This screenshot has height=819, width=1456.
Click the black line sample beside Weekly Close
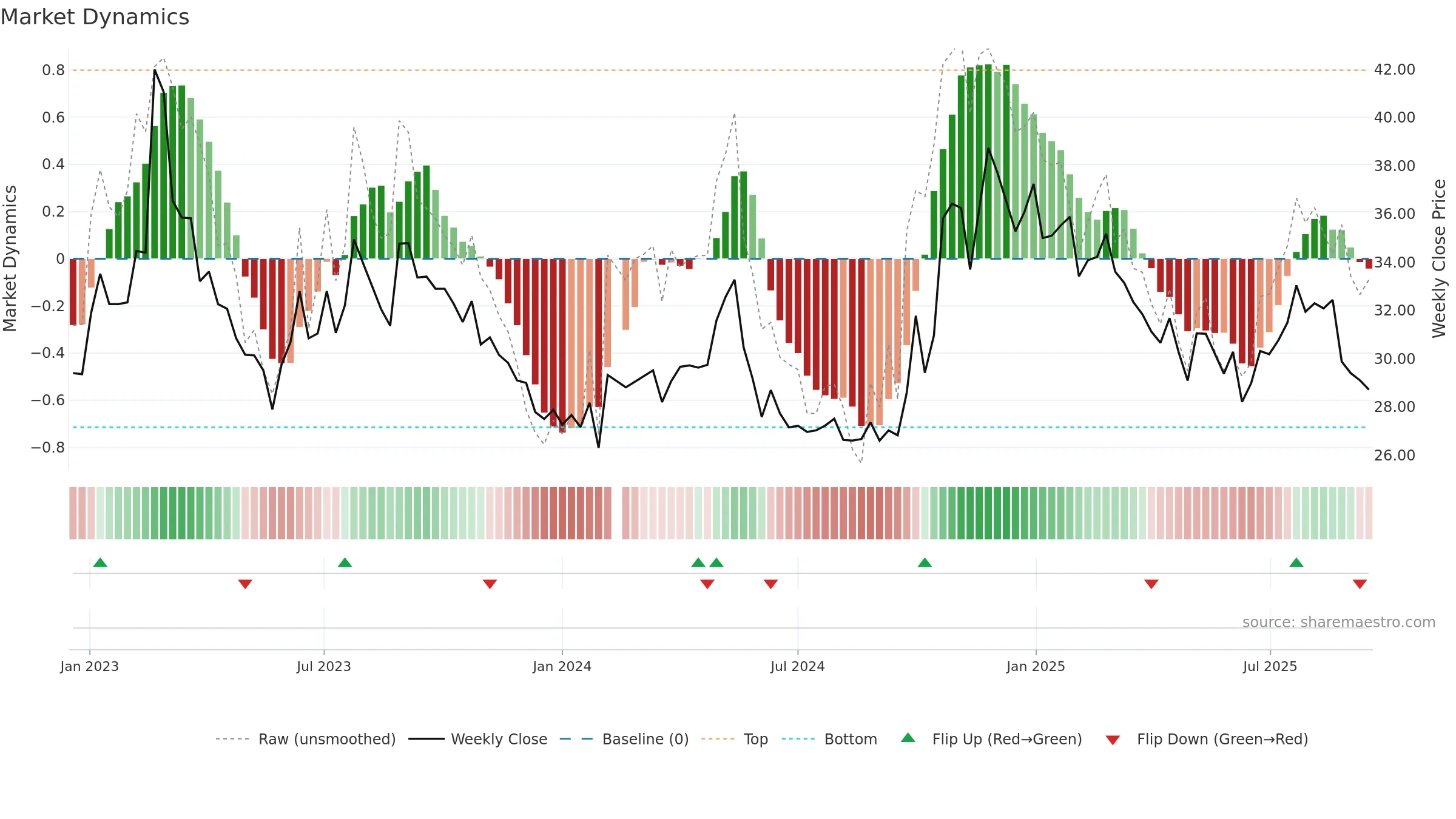pos(426,739)
